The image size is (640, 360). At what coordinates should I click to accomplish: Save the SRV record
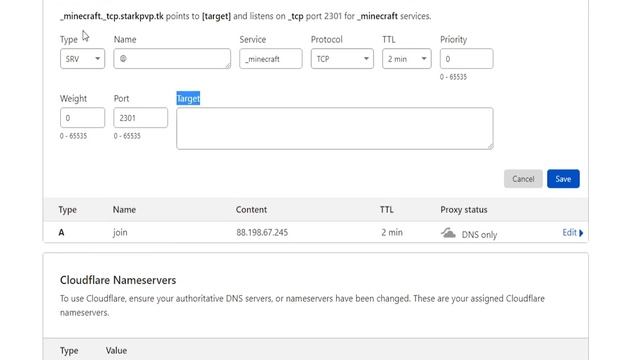click(563, 179)
